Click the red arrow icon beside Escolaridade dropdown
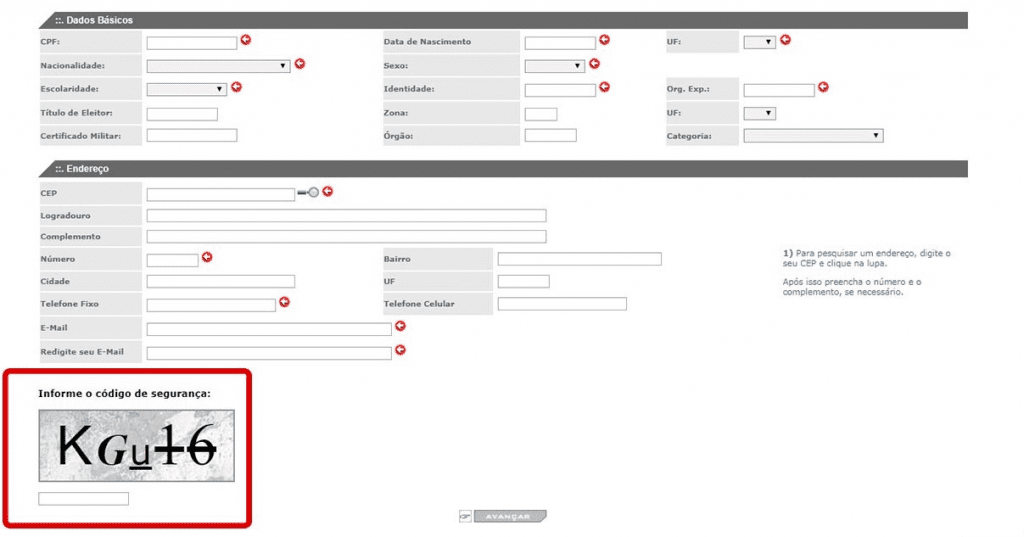This screenshot has height=537, width=1024. pos(236,87)
